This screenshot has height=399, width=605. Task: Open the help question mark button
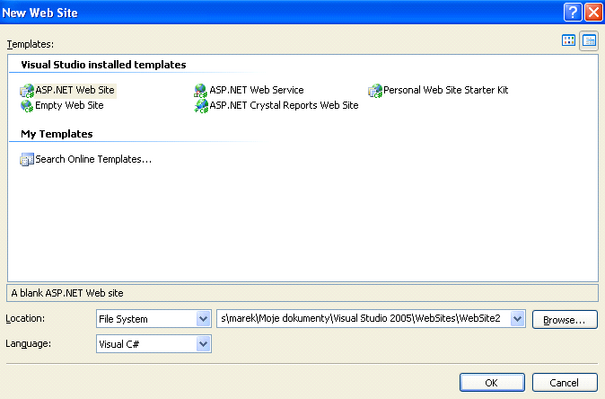[573, 12]
